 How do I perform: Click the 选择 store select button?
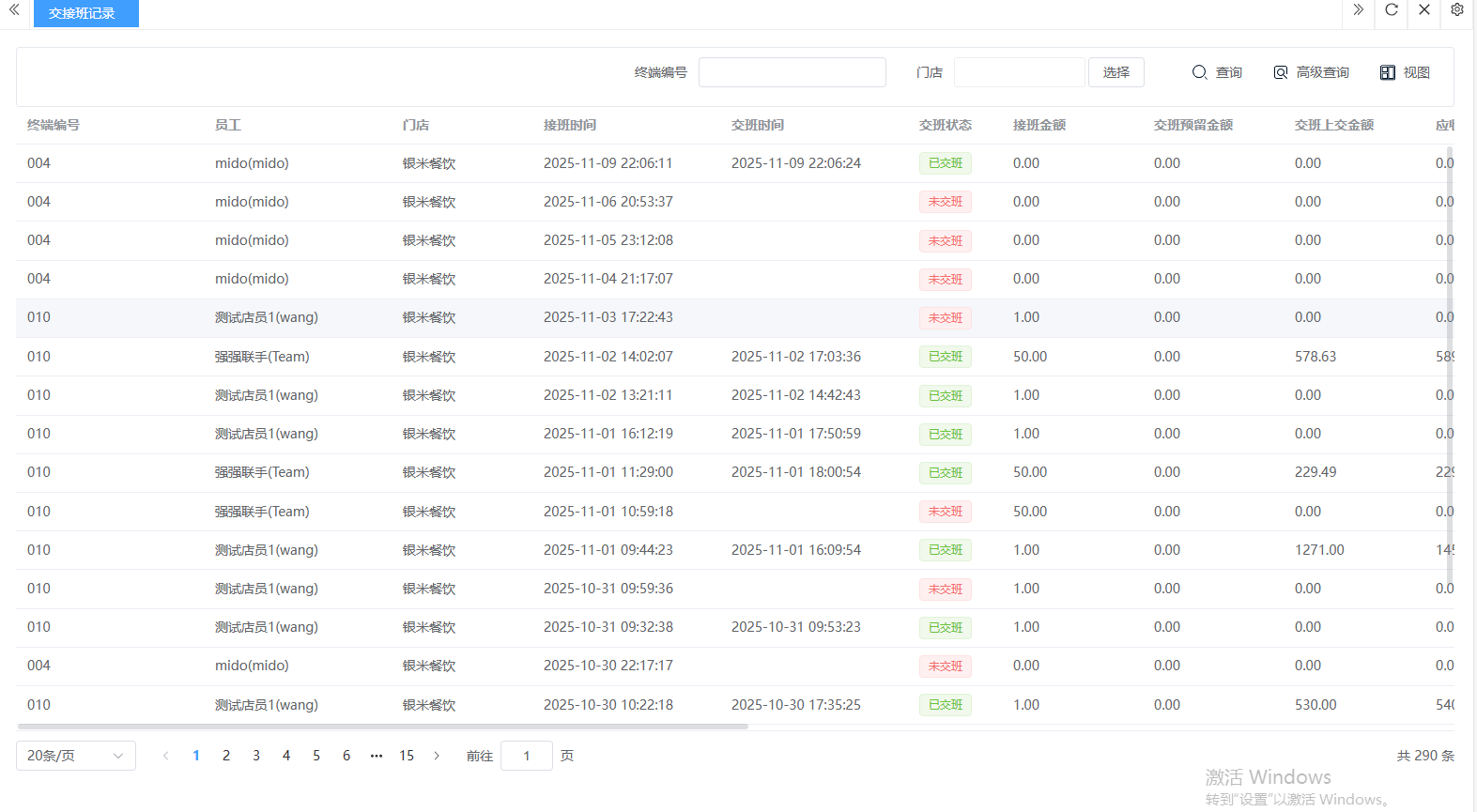[1115, 72]
